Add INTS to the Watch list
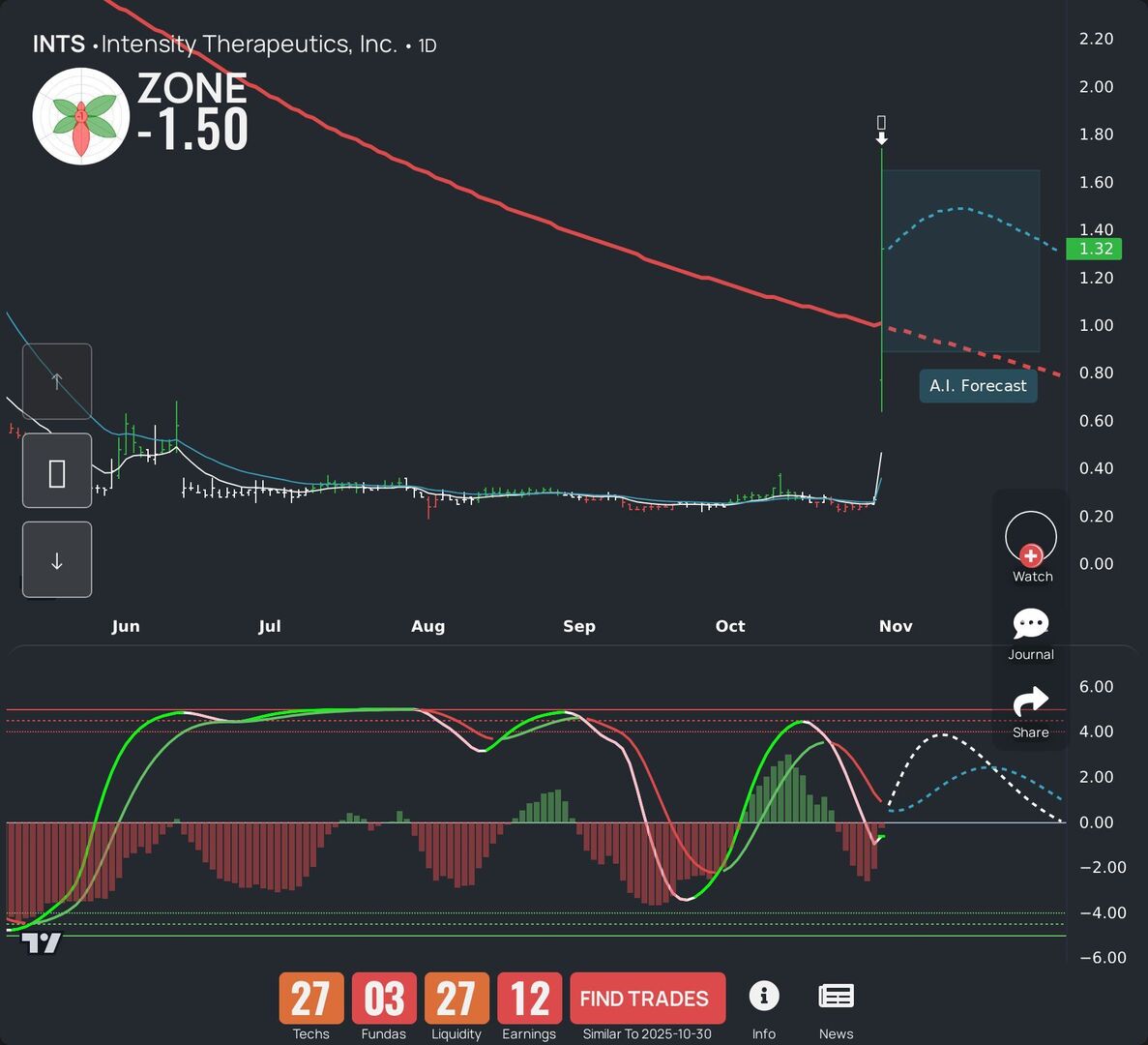The width and height of the screenshot is (1148, 1045). [x=1031, y=547]
